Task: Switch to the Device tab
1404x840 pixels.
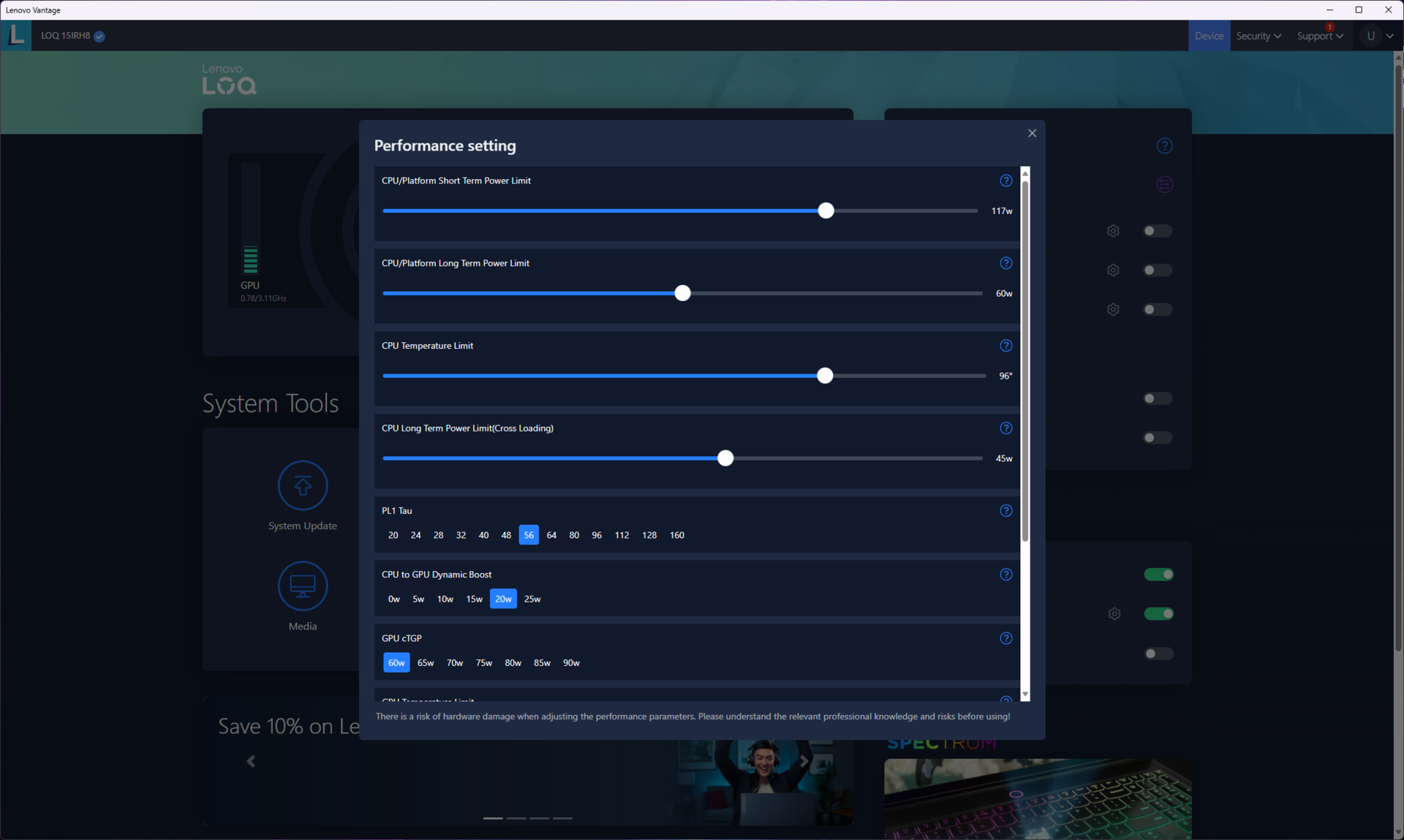Action: click(x=1209, y=36)
